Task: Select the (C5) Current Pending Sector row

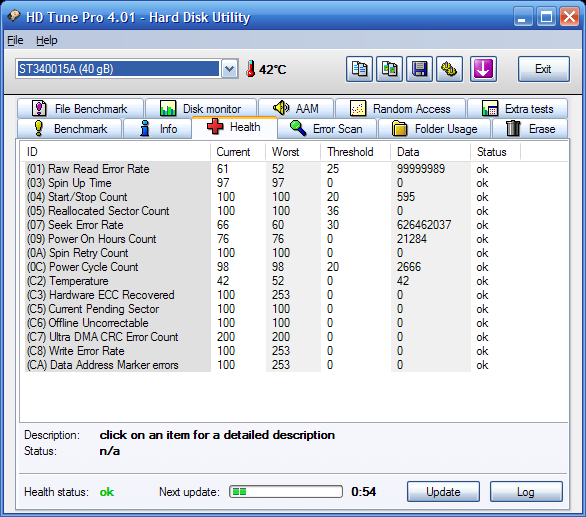Action: tap(272, 309)
